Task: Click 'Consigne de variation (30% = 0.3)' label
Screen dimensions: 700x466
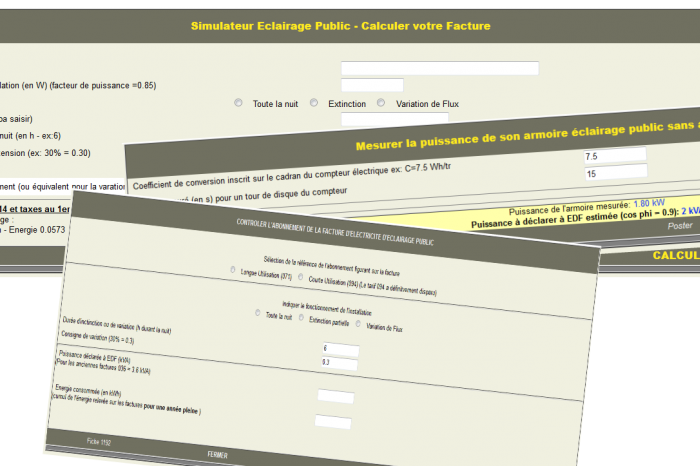Action: pyautogui.click(x=97, y=337)
